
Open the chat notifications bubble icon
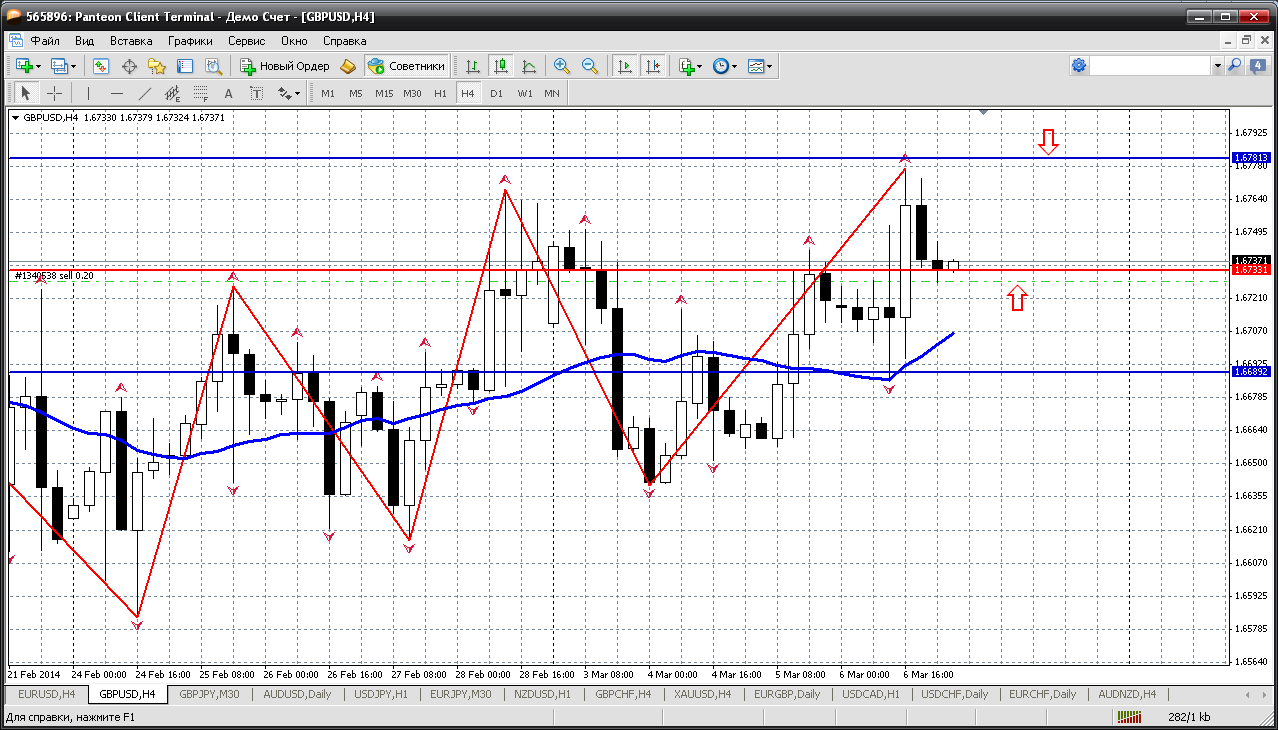tap(1256, 65)
